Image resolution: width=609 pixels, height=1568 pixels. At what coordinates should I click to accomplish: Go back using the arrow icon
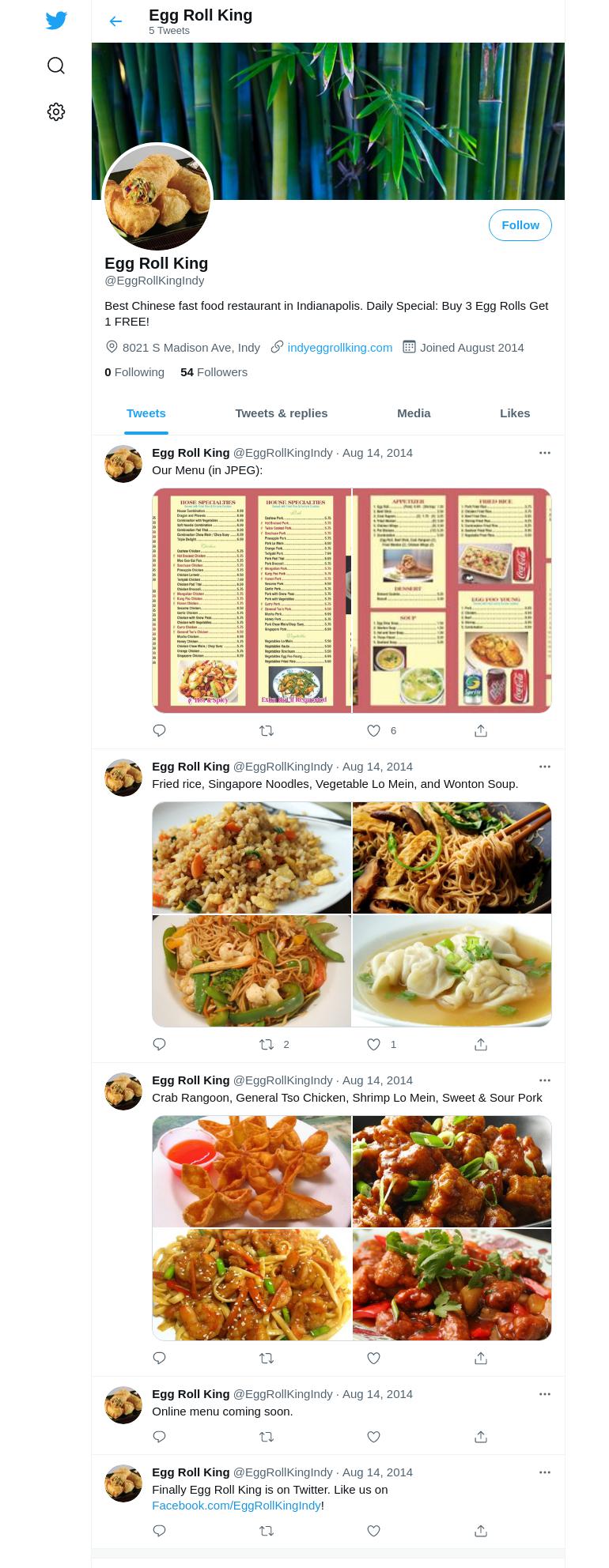pos(115,21)
